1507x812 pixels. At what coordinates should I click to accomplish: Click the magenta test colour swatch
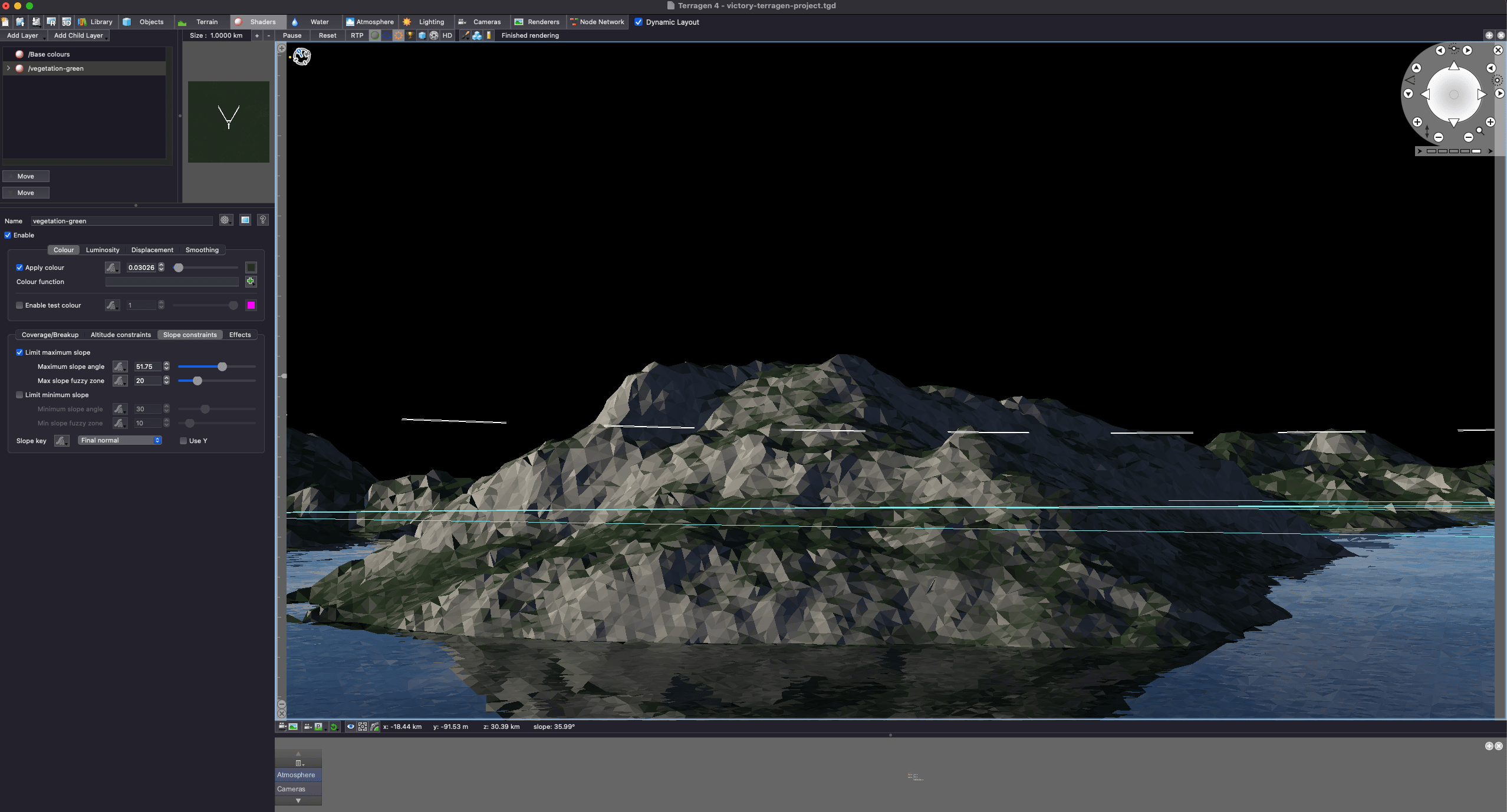(x=251, y=305)
